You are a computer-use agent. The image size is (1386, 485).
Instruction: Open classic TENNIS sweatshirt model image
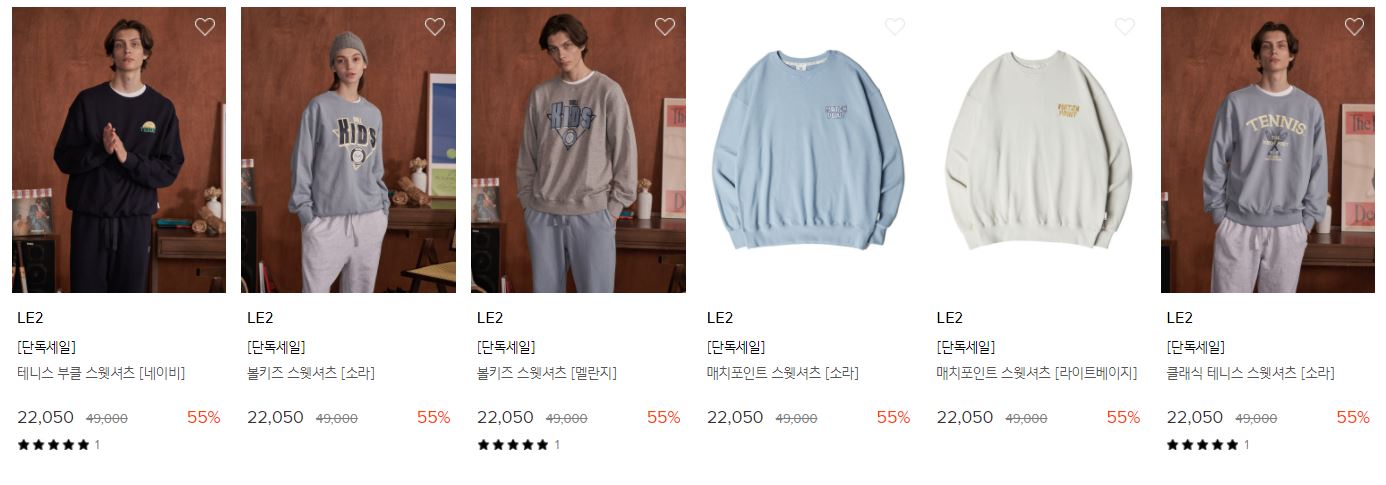[1268, 150]
